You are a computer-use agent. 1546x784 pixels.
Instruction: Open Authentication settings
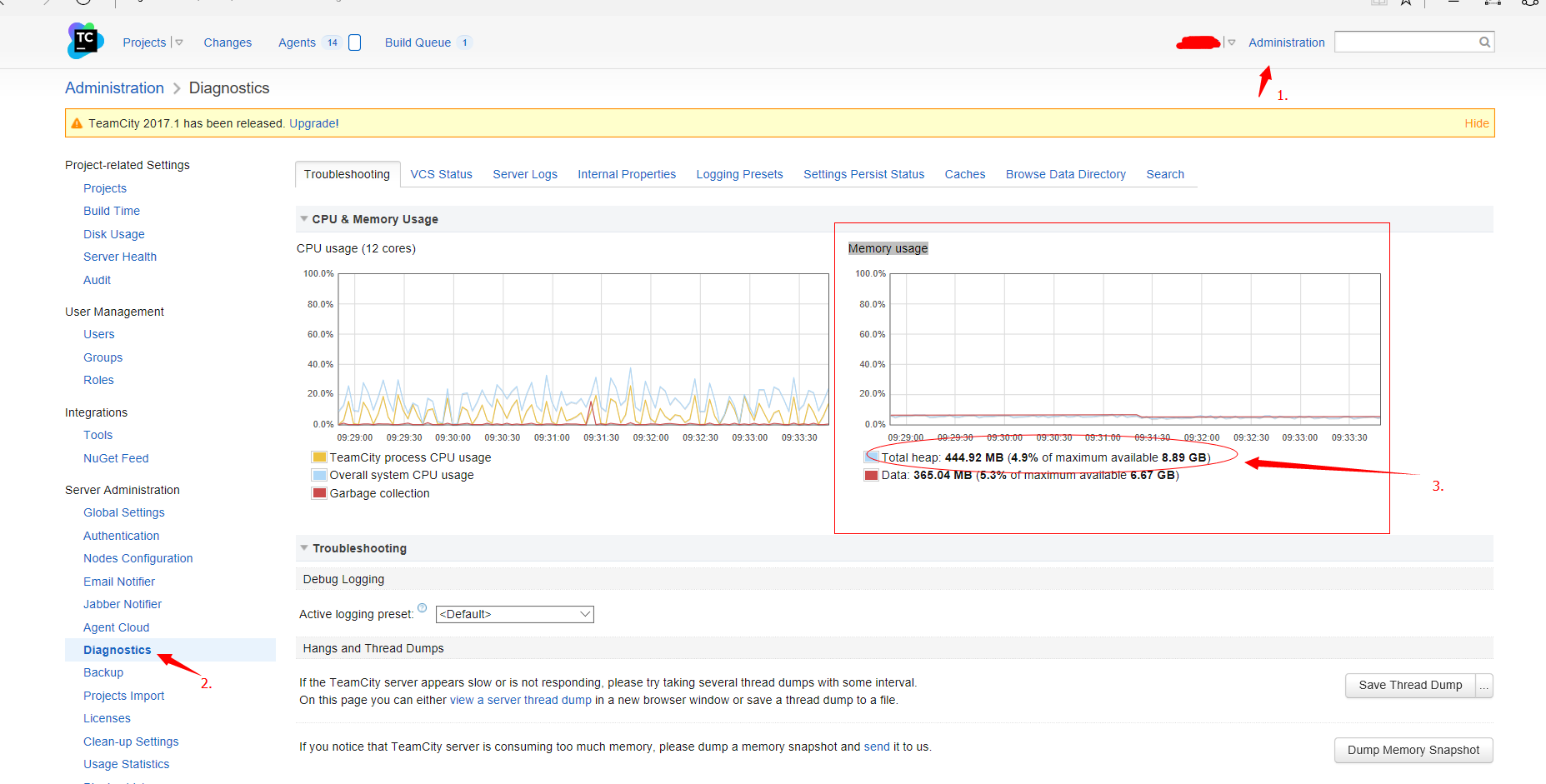[121, 536]
